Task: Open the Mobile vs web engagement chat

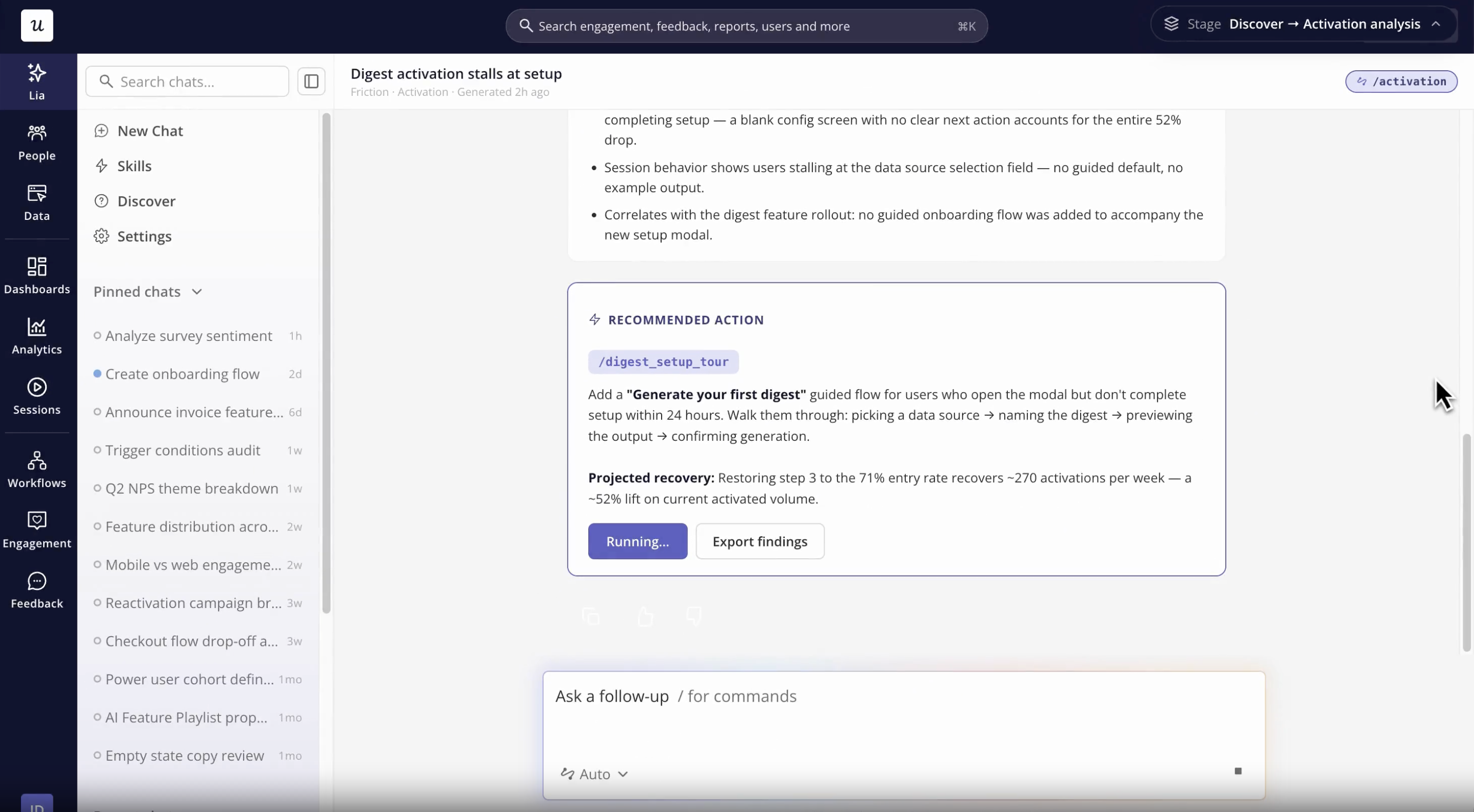Action: coord(198,565)
